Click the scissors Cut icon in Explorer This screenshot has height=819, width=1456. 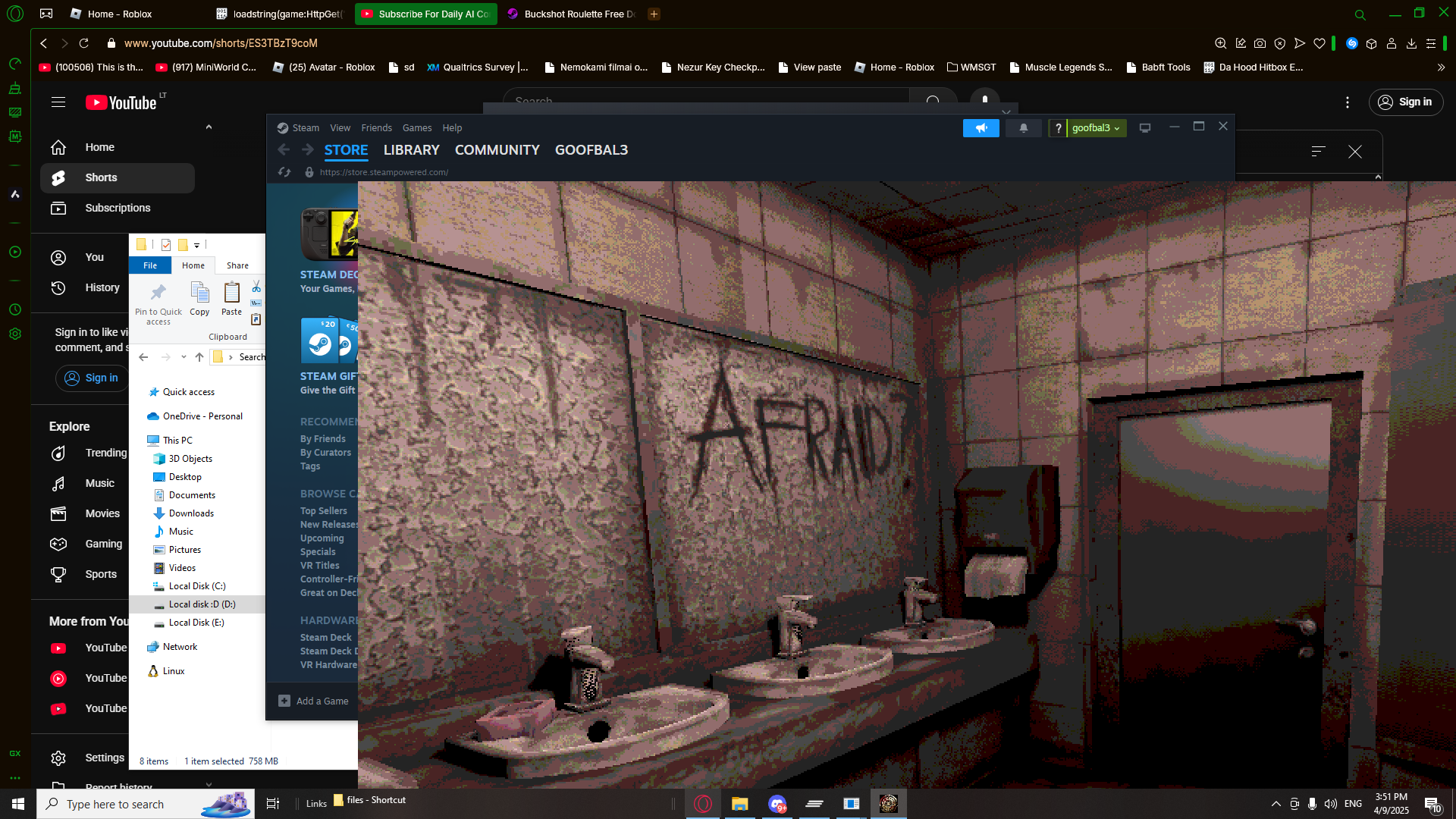(x=256, y=287)
